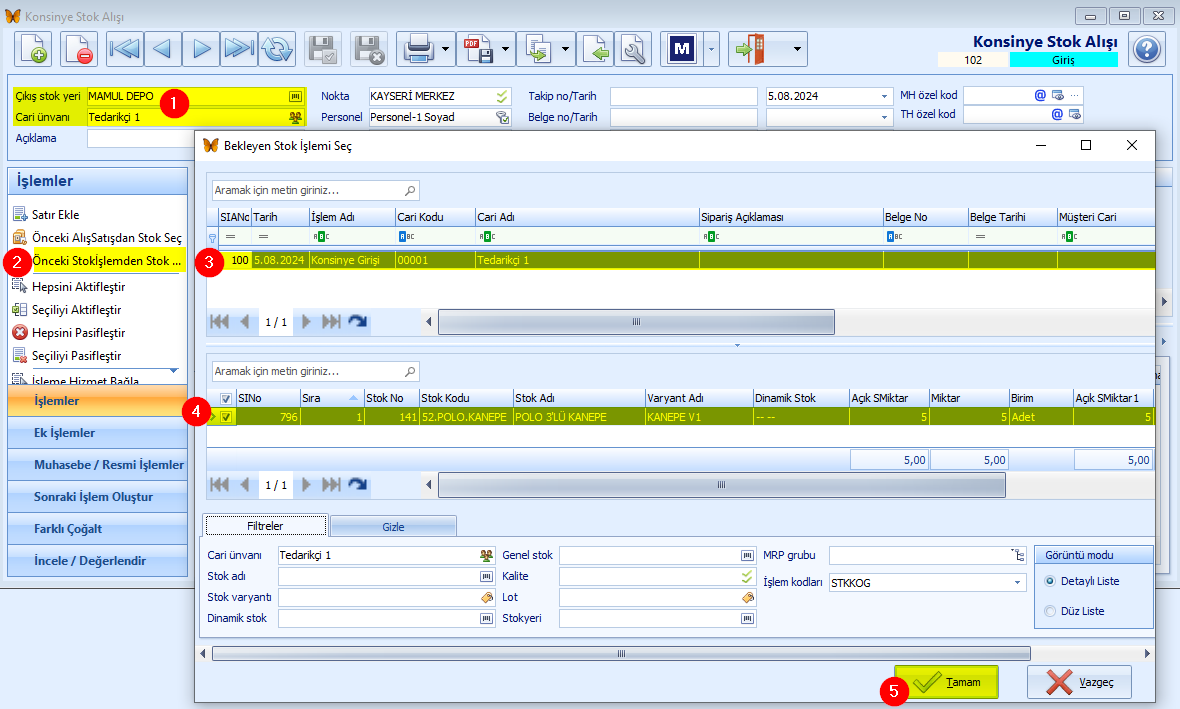Open exit door dropdown arrow
Image resolution: width=1180 pixels, height=709 pixels.
click(x=797, y=50)
